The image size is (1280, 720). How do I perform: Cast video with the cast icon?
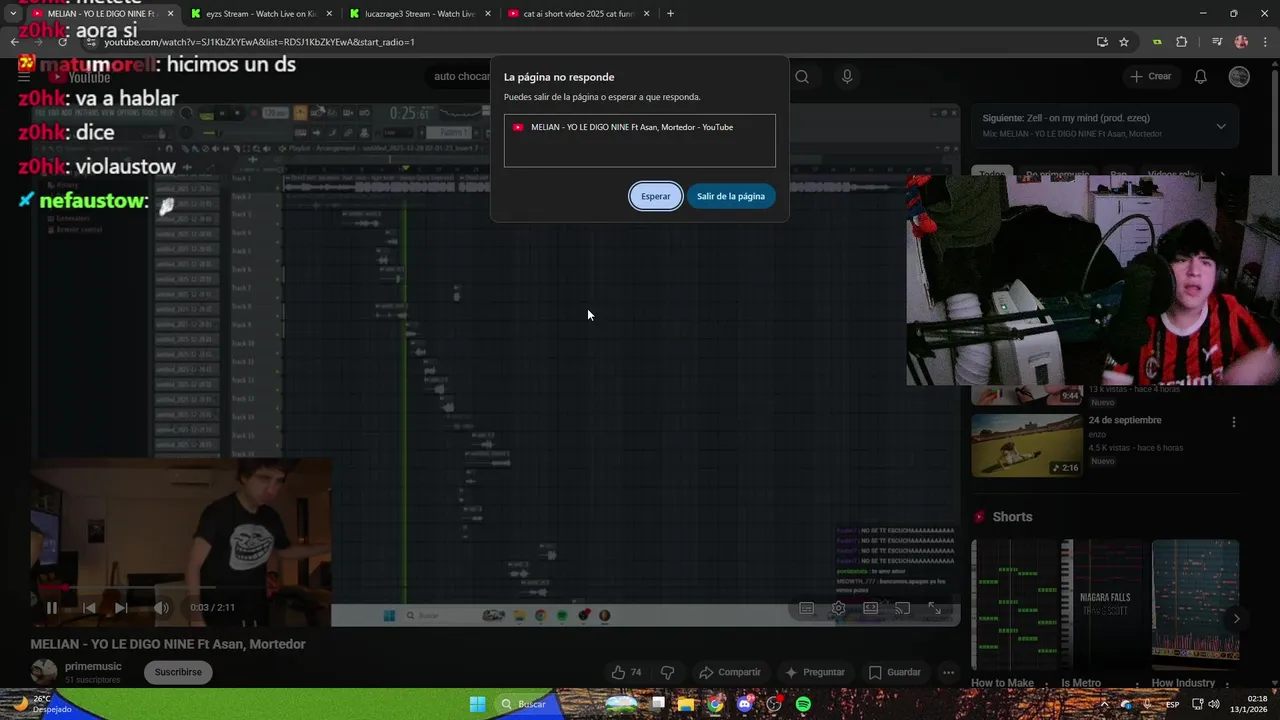tap(902, 608)
